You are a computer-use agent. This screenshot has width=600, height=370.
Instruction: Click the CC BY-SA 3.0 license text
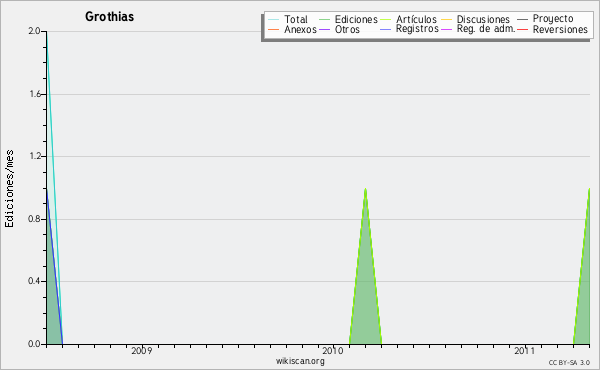coord(569,363)
